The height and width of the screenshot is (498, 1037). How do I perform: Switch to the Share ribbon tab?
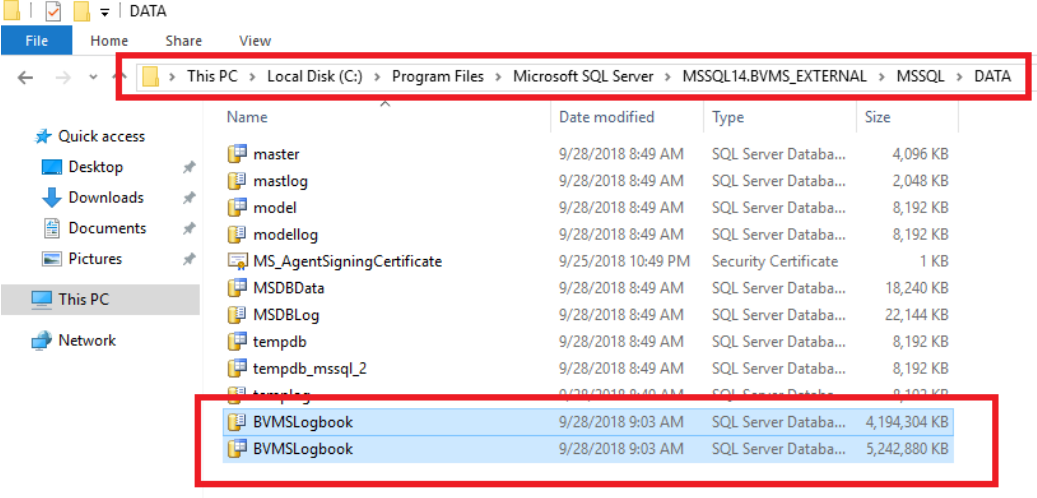(183, 40)
